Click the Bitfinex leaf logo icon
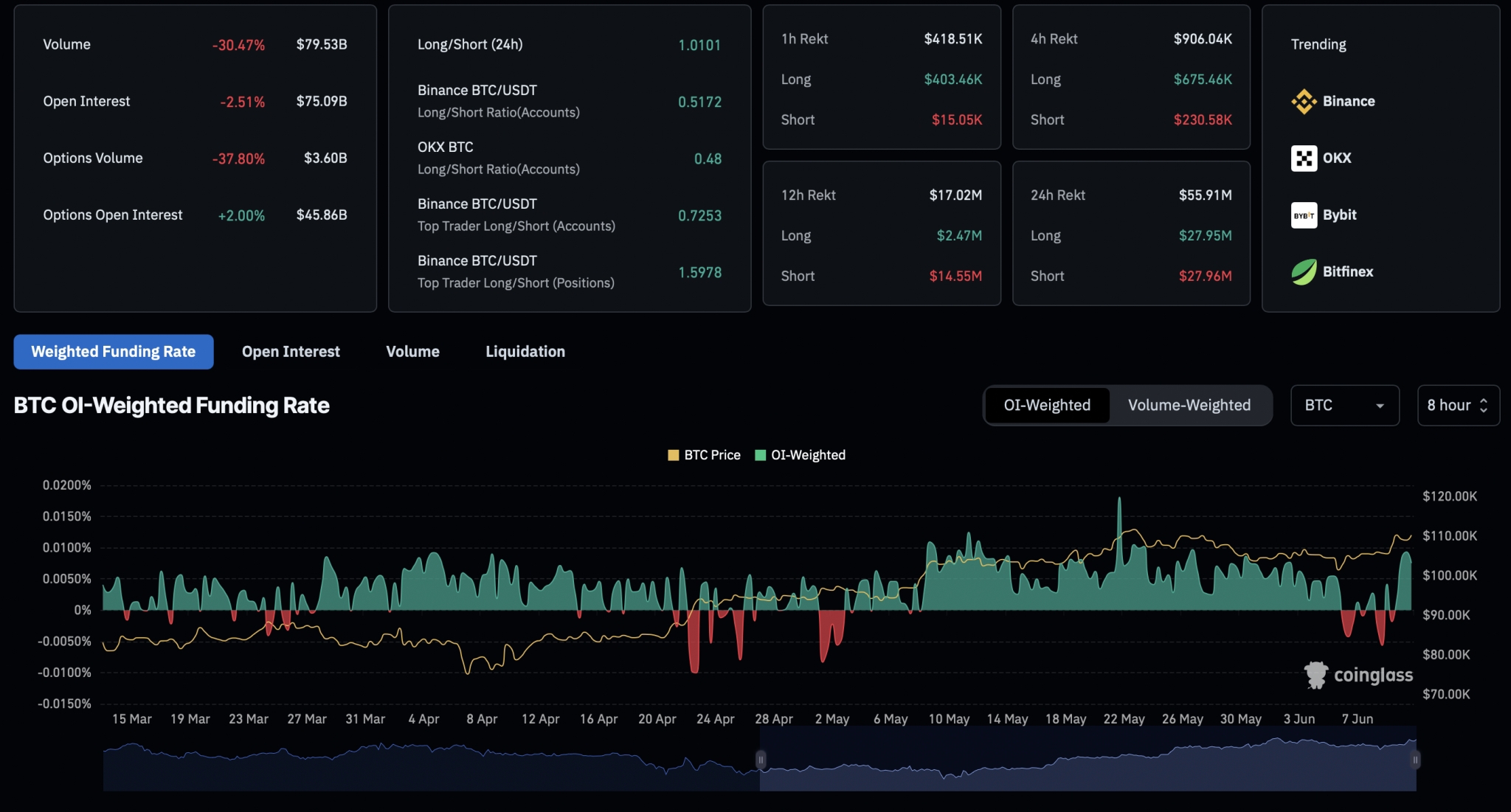The width and height of the screenshot is (1511, 812). 1304,272
